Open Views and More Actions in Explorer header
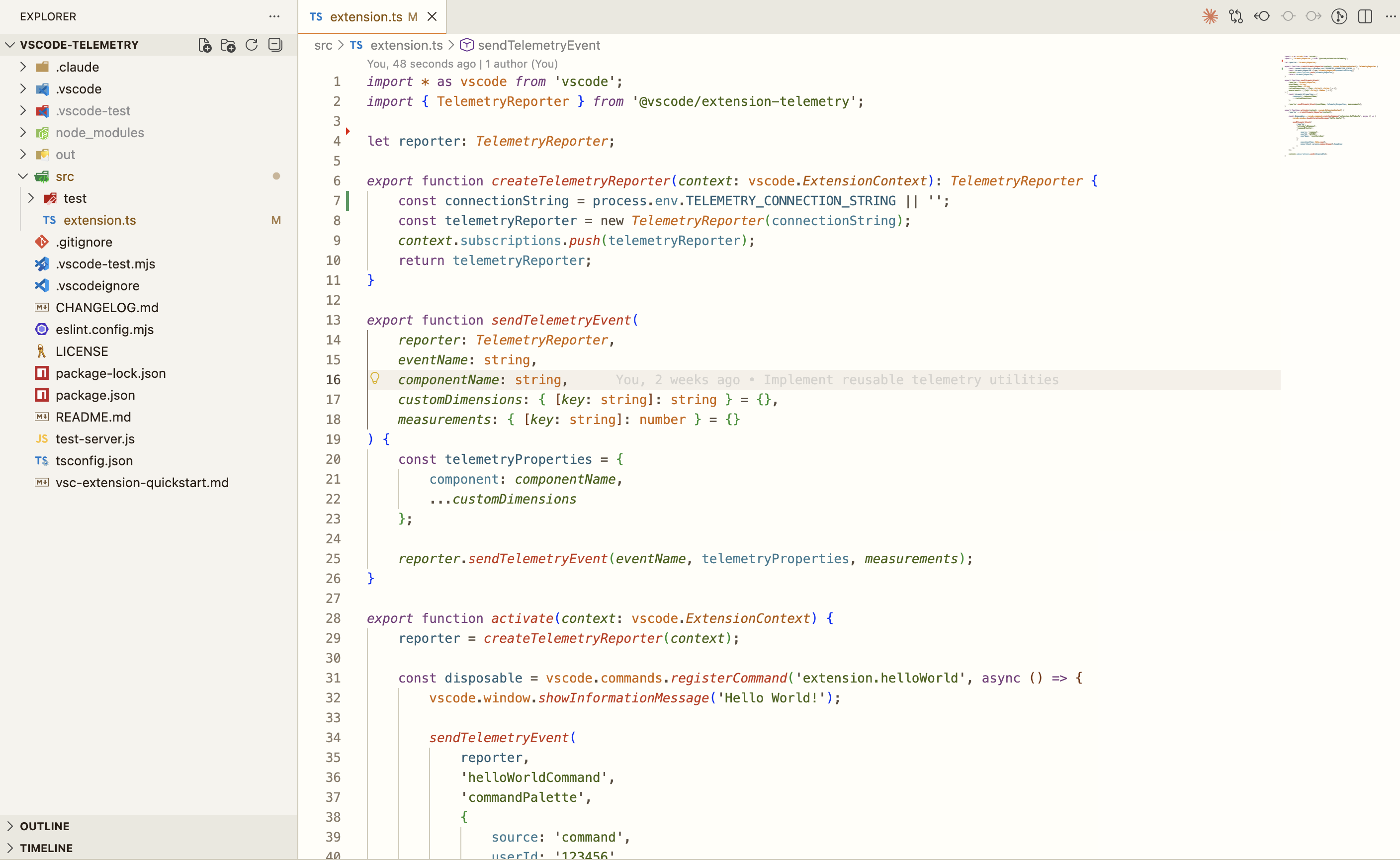 click(x=275, y=16)
